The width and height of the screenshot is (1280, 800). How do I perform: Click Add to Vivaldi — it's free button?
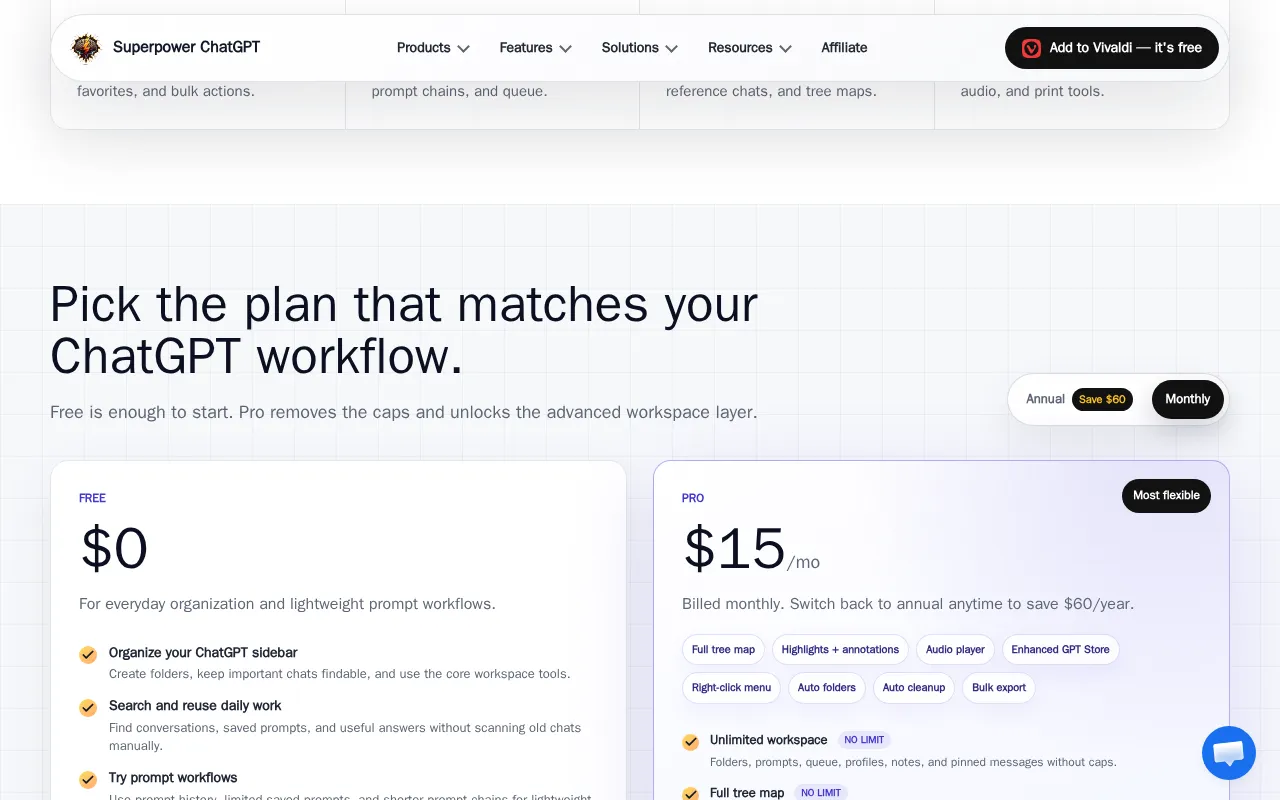click(x=1112, y=48)
